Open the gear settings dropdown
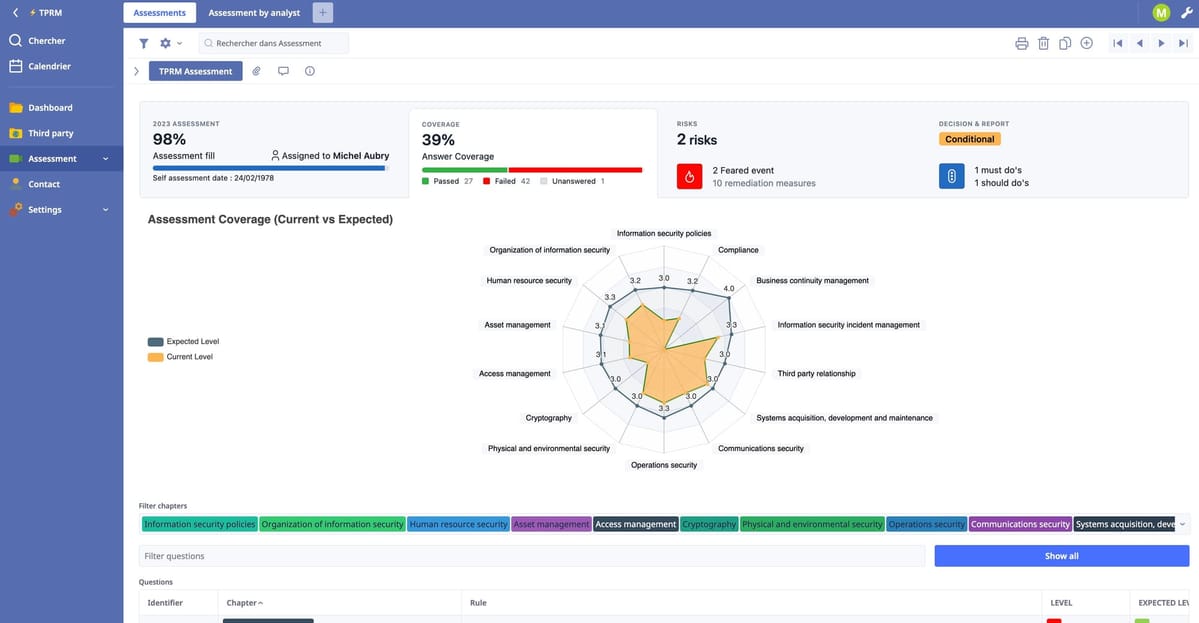Viewport: 1199px width, 623px height. 170,43
